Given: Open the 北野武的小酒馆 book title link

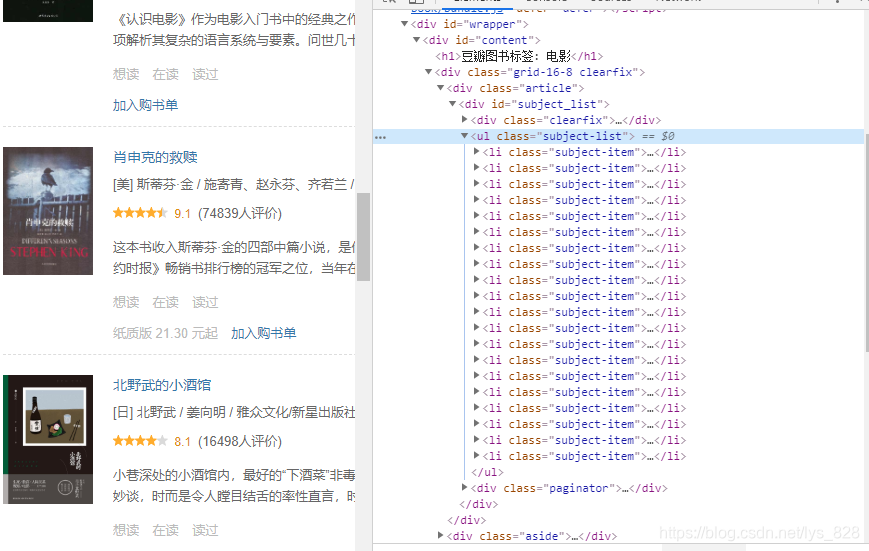Looking at the screenshot, I should click(162, 385).
